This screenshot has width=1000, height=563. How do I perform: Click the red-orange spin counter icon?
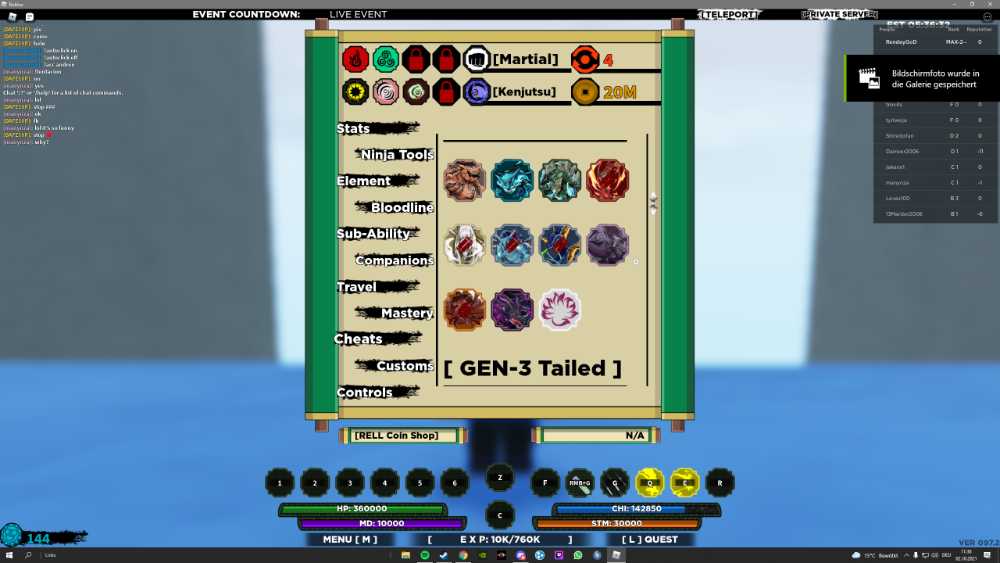click(585, 59)
